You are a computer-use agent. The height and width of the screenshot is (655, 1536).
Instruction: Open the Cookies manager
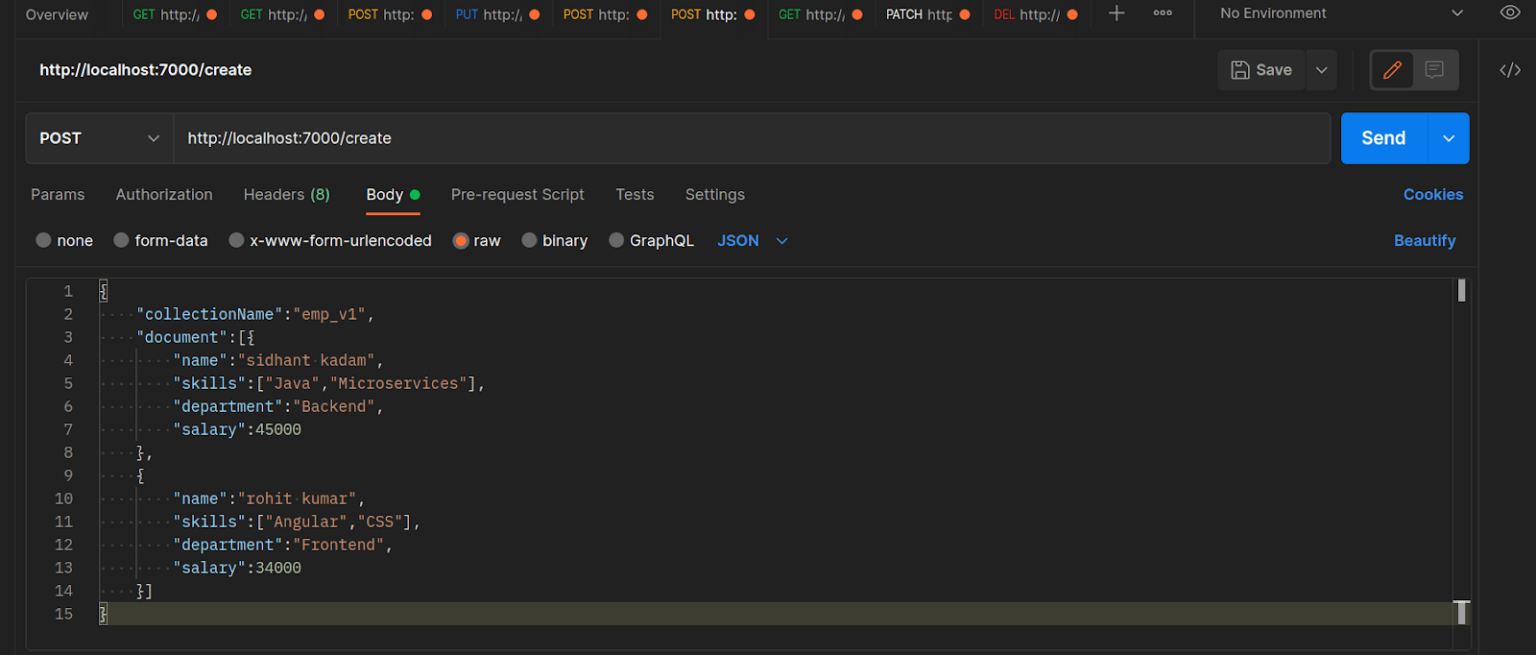tap(1433, 194)
